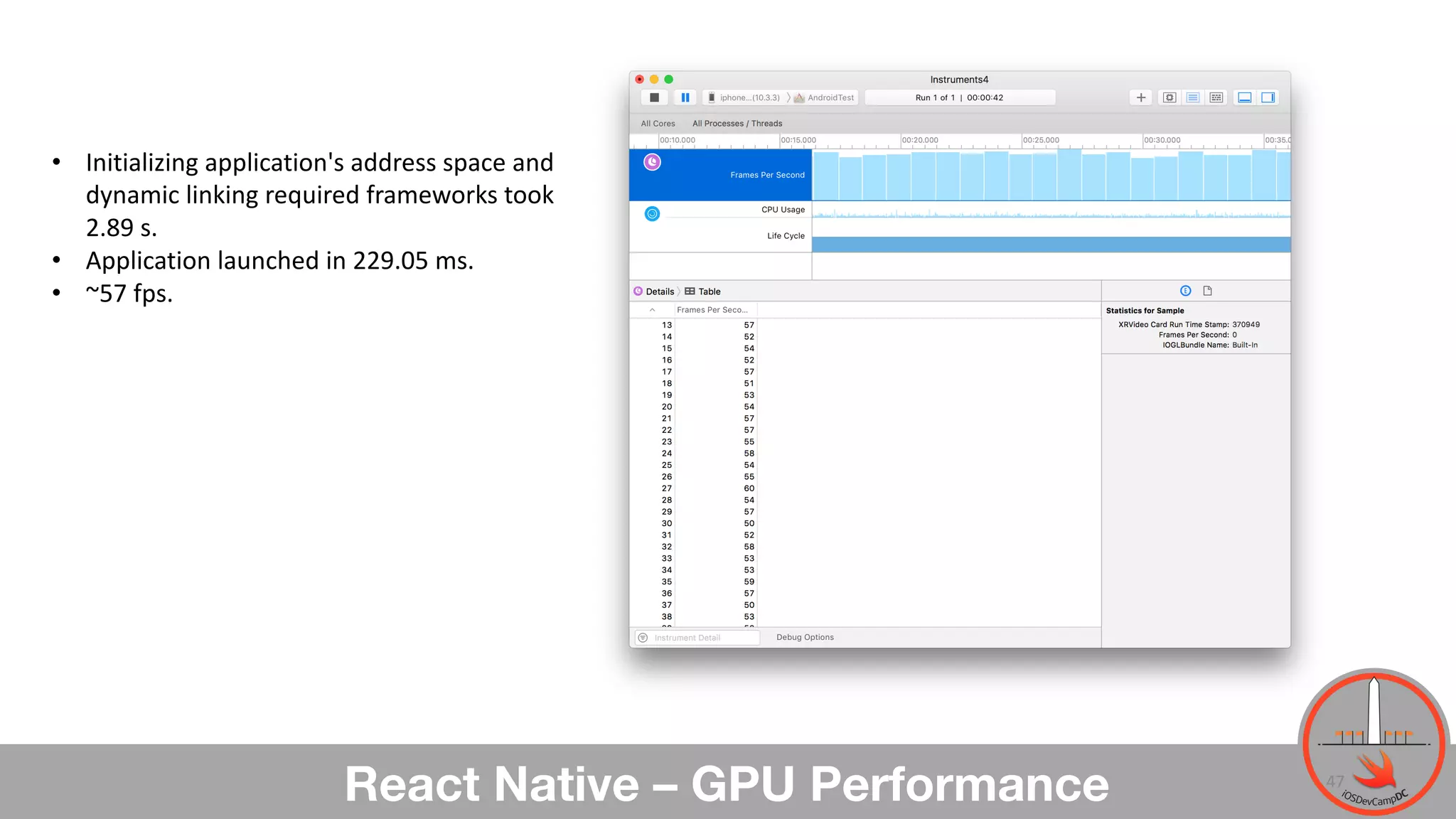Click the 00:30.000 timeline ruler mark
1456x819 pixels.
tap(1162, 140)
